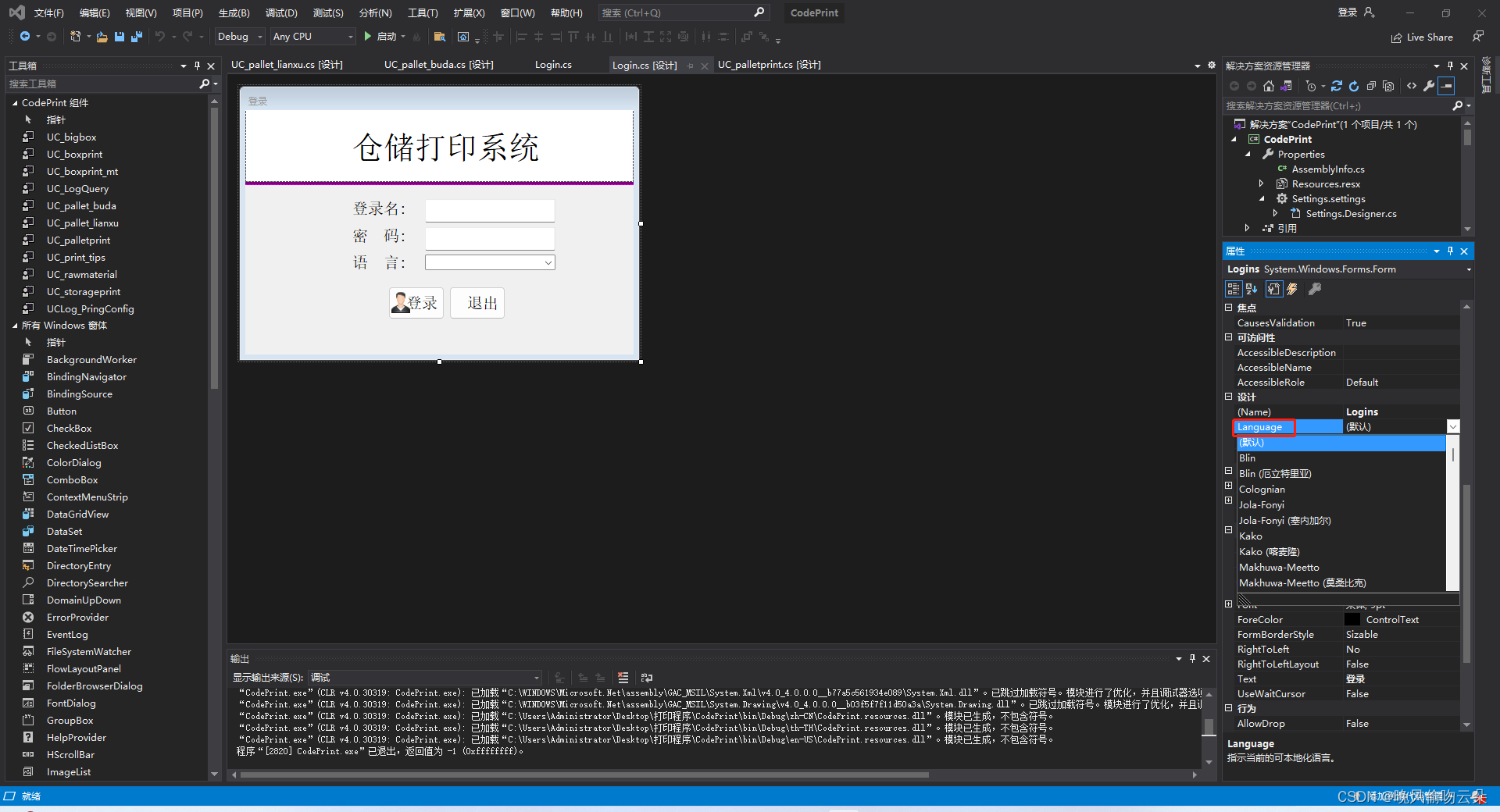Show events with the lightning bolt icon
Image resolution: width=1500 pixels, height=812 pixels.
click(x=1292, y=289)
